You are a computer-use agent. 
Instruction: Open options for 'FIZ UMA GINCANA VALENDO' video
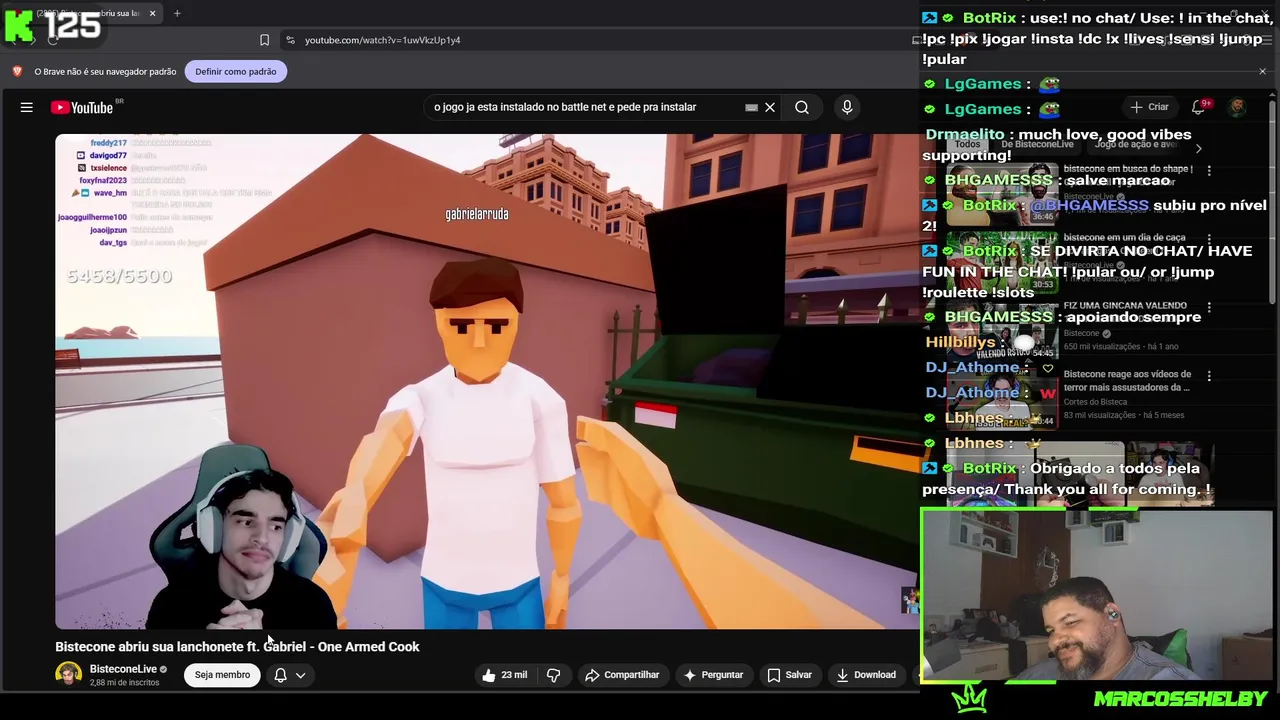point(1209,307)
